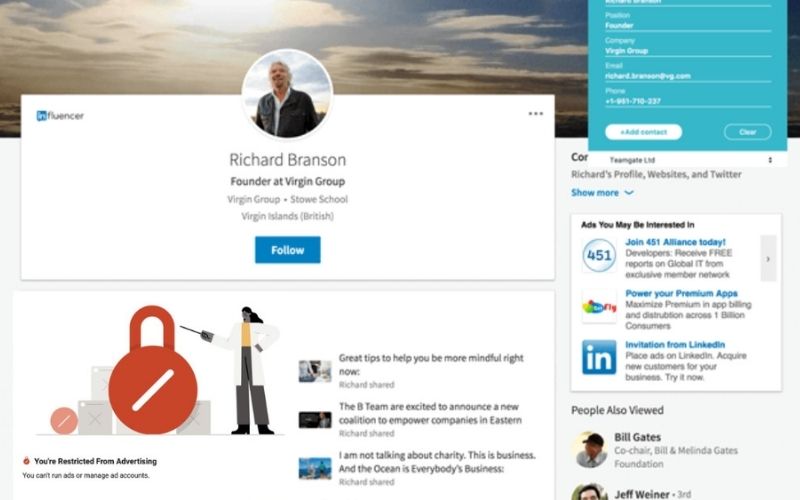
Task: Open Bill Gates' profile picture
Action: [591, 449]
